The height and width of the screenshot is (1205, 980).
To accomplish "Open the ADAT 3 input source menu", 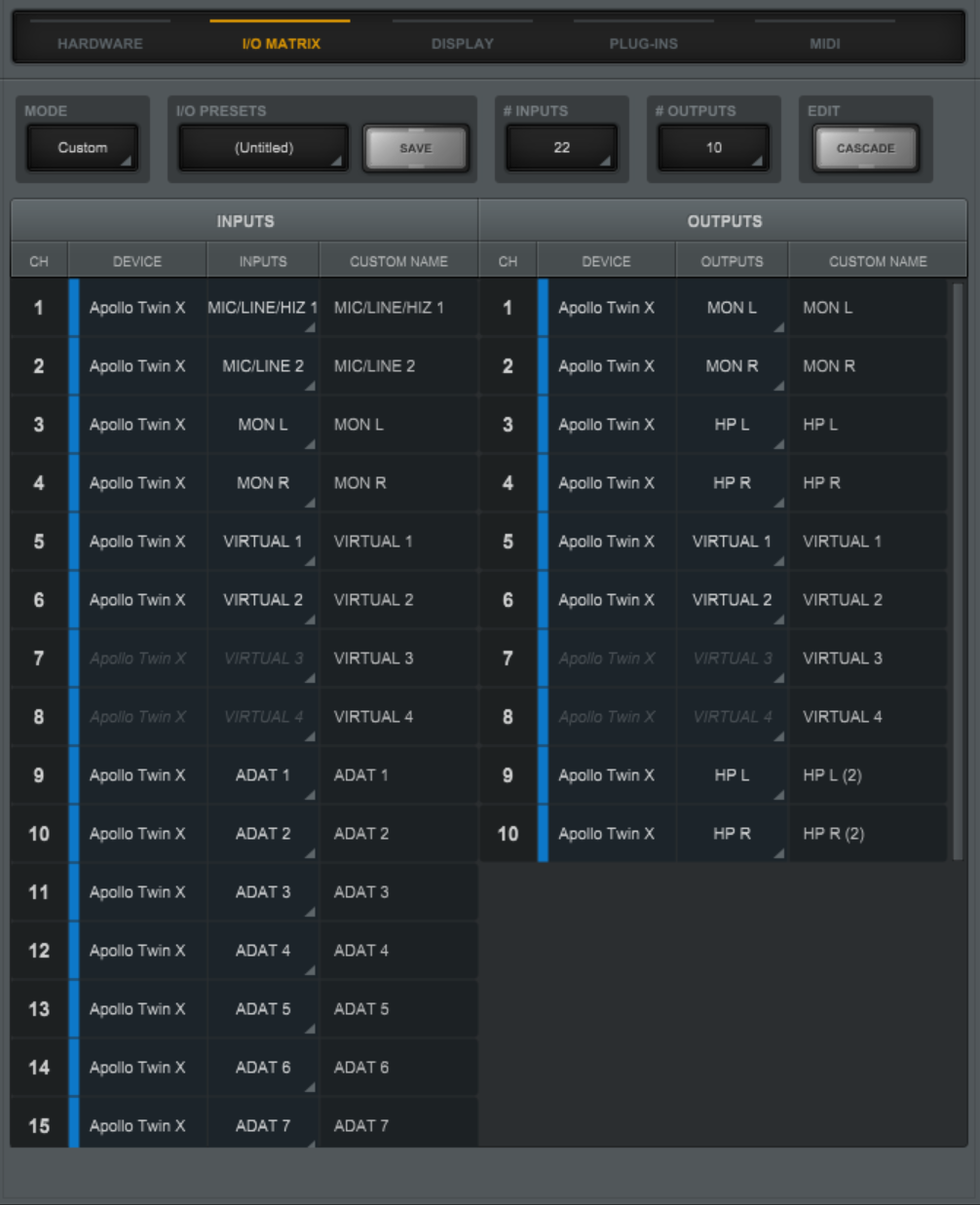I will (263, 892).
